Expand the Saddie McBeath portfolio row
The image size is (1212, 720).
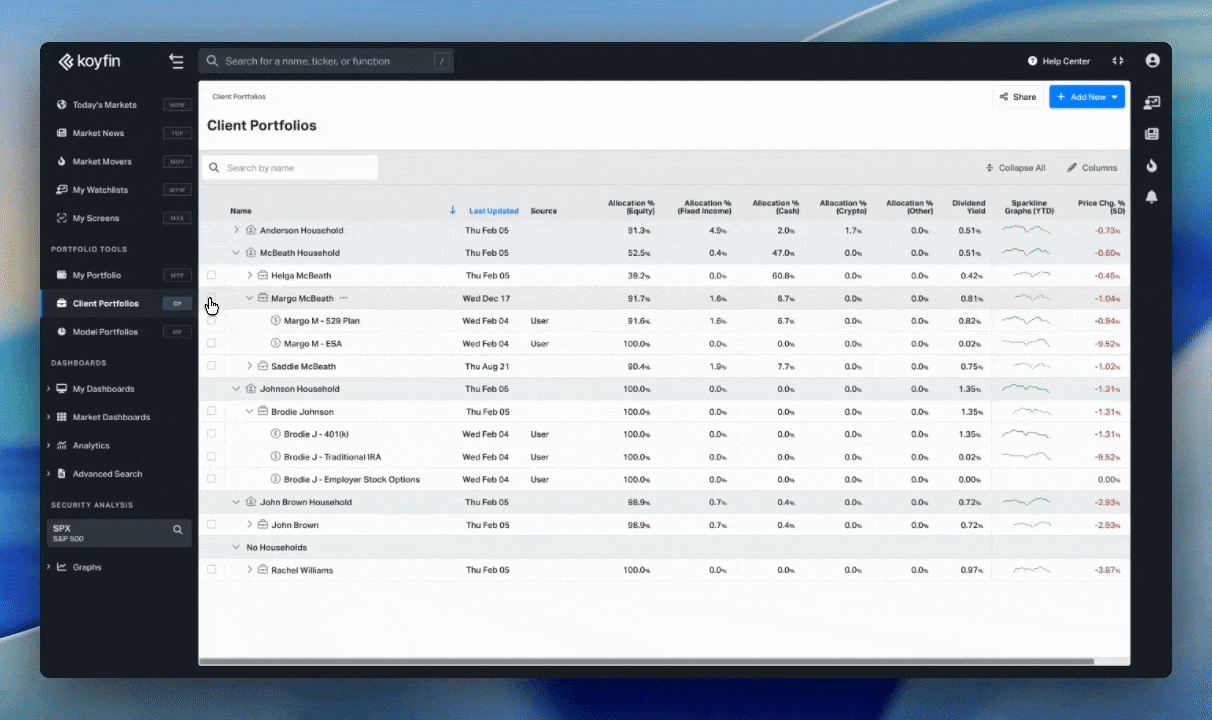pyautogui.click(x=250, y=366)
